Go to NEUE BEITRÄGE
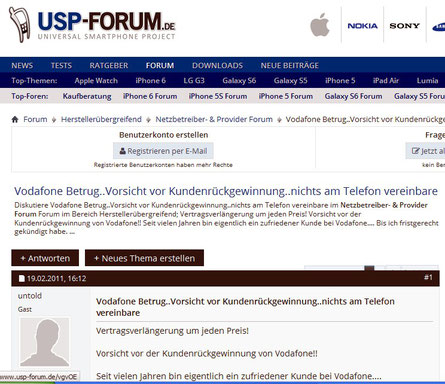 click(x=290, y=65)
